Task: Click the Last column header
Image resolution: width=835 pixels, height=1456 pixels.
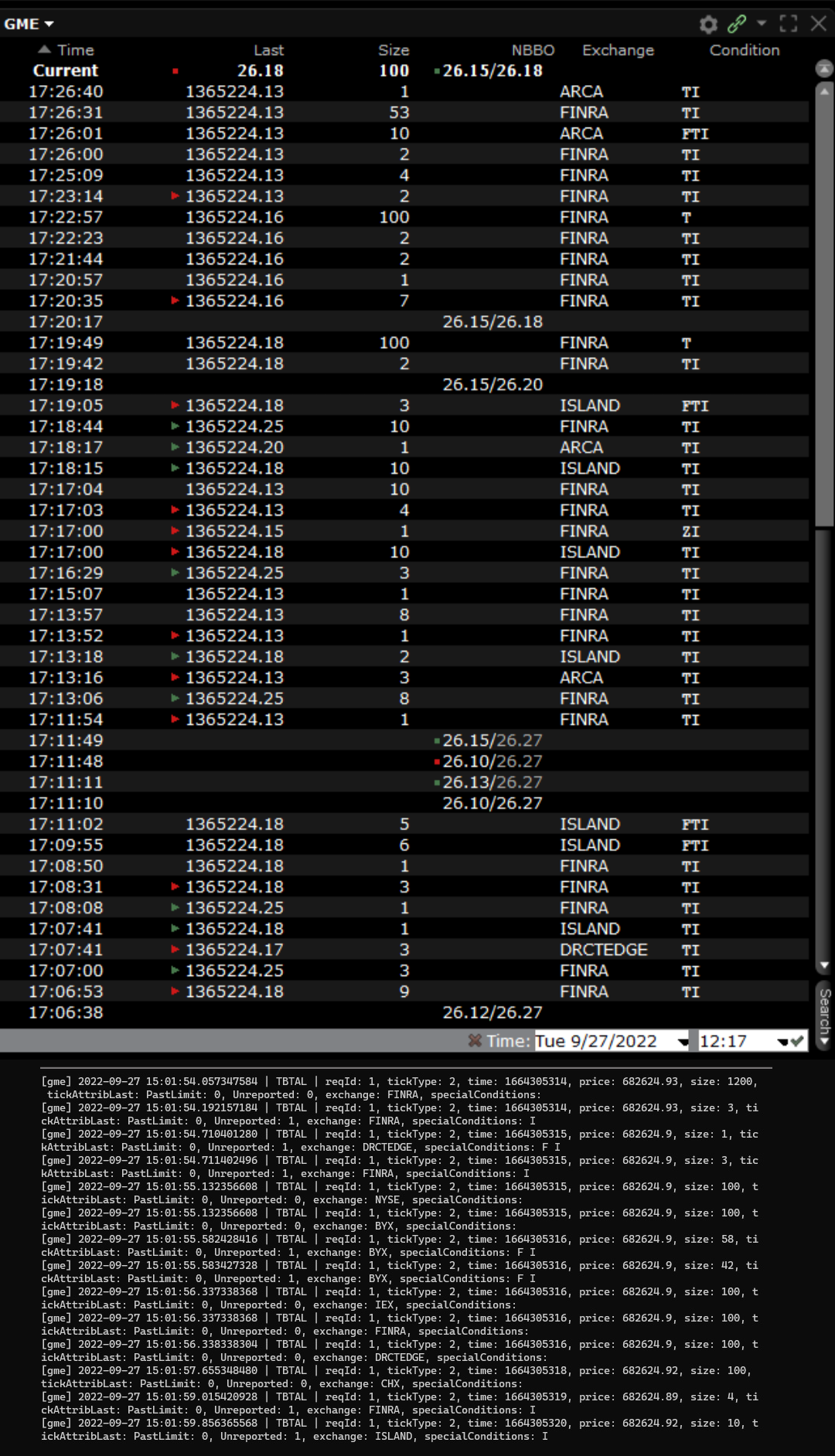Action: 268,50
